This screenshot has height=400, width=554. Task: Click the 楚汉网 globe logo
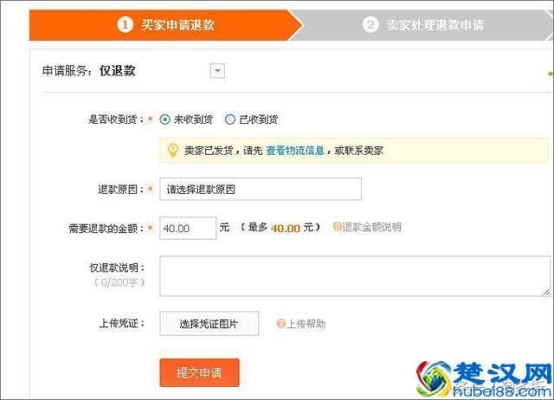(x=434, y=379)
